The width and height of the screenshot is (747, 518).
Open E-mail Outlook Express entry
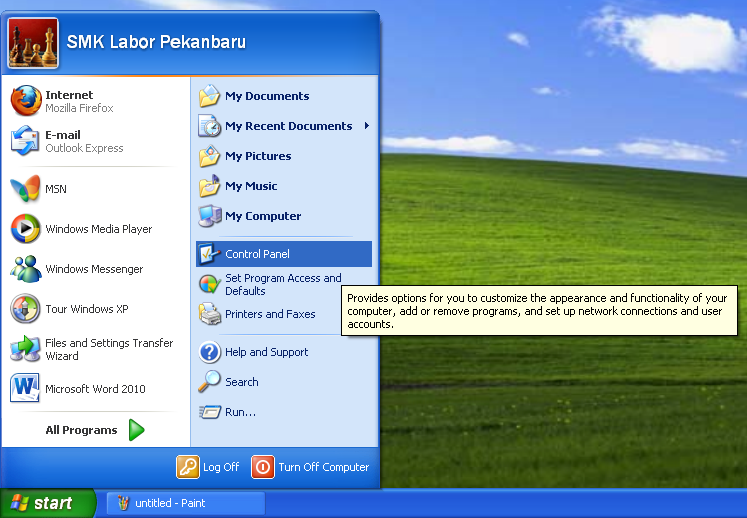94,141
